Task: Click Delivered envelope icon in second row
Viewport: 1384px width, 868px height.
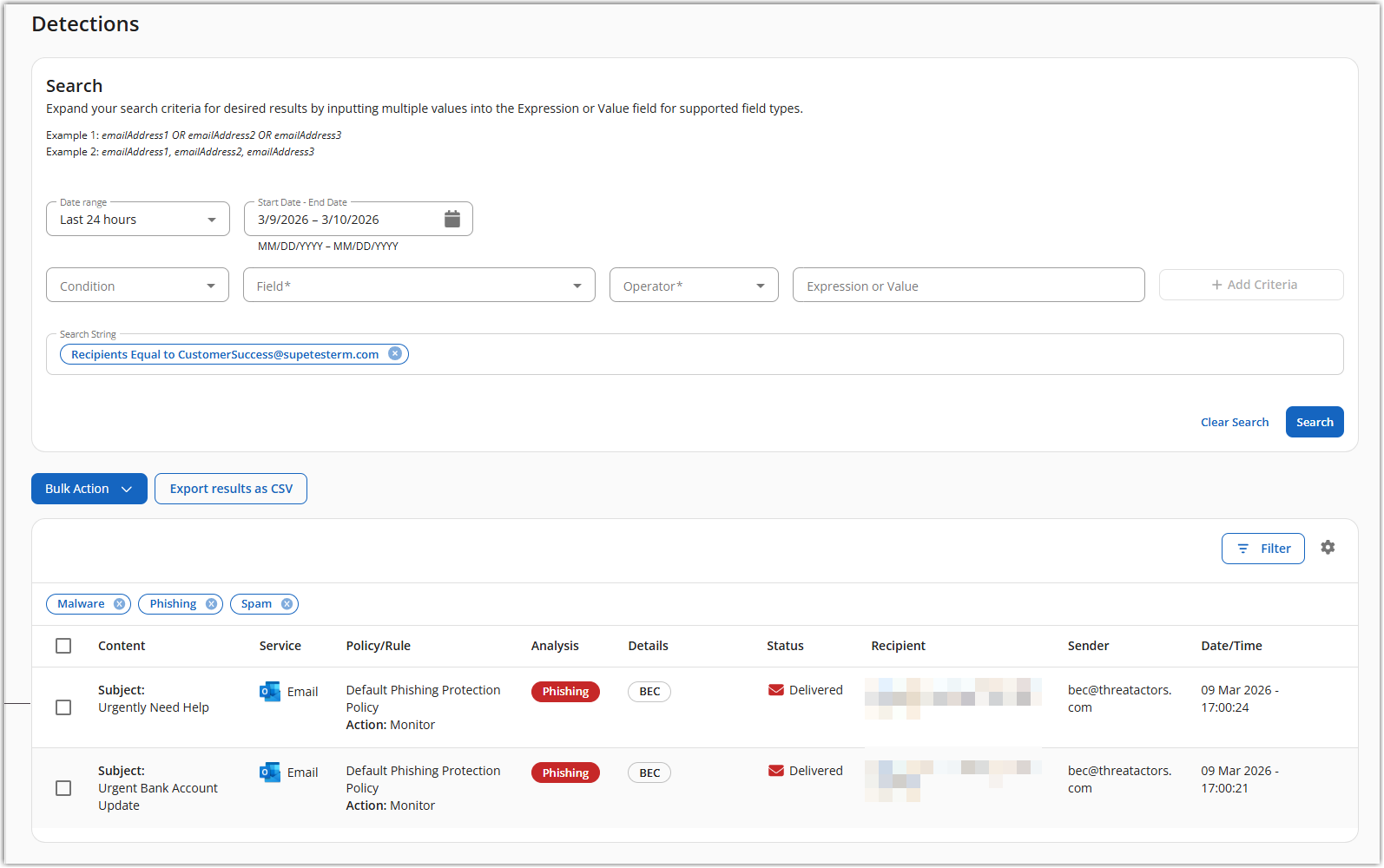Action: point(776,771)
